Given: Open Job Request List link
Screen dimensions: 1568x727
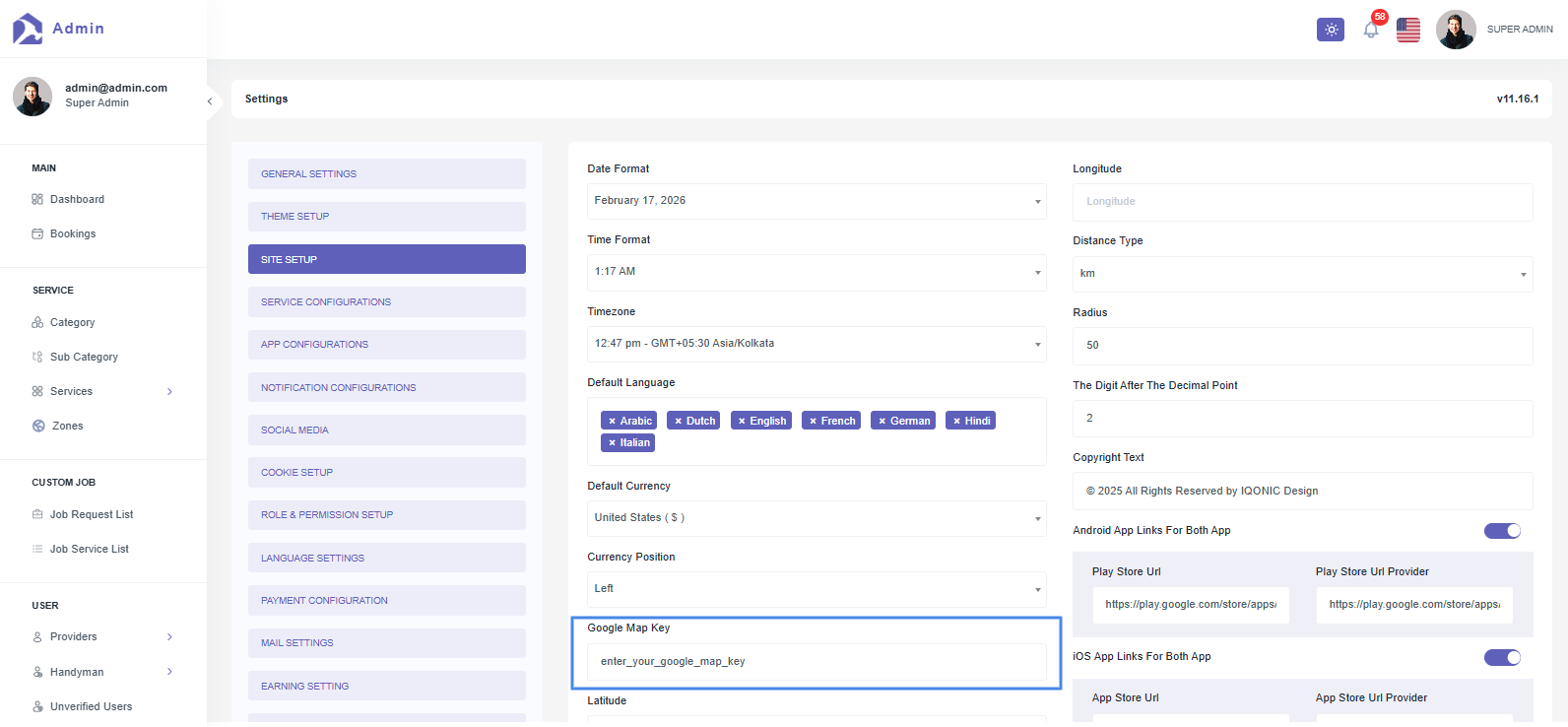Looking at the screenshot, I should [91, 514].
